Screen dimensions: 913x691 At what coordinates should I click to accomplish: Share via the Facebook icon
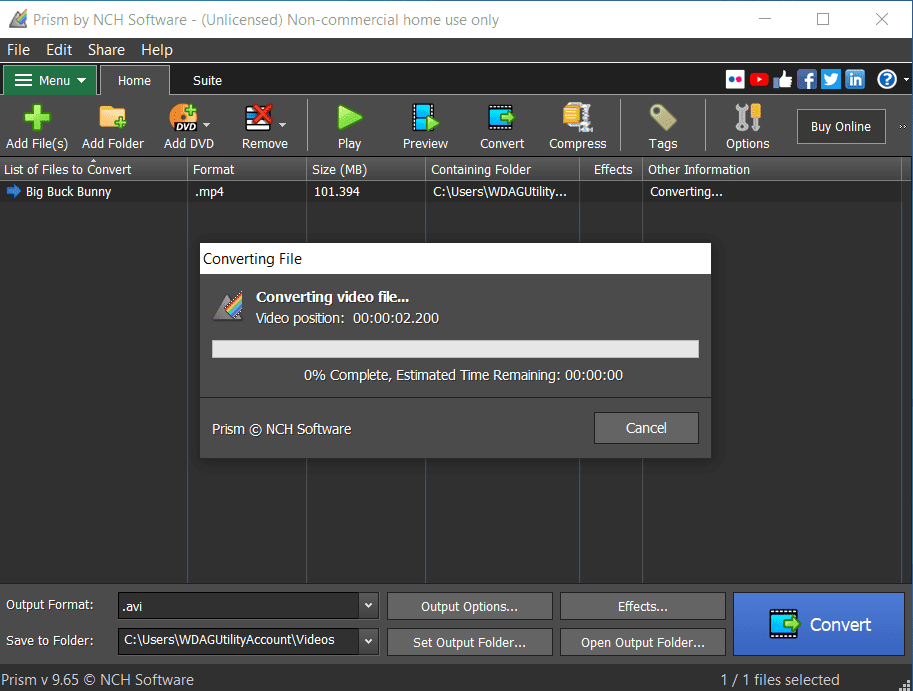(x=806, y=79)
